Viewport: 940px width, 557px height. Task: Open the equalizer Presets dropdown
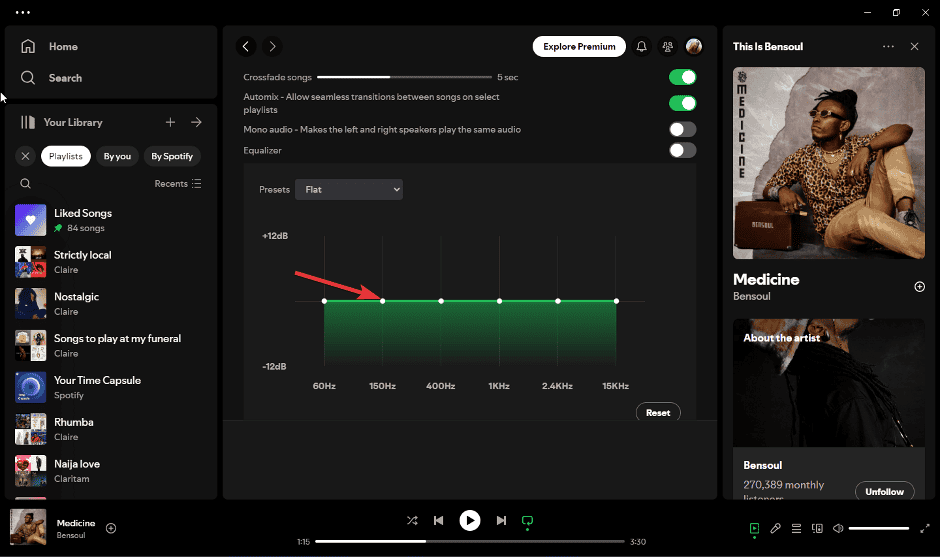coord(349,189)
